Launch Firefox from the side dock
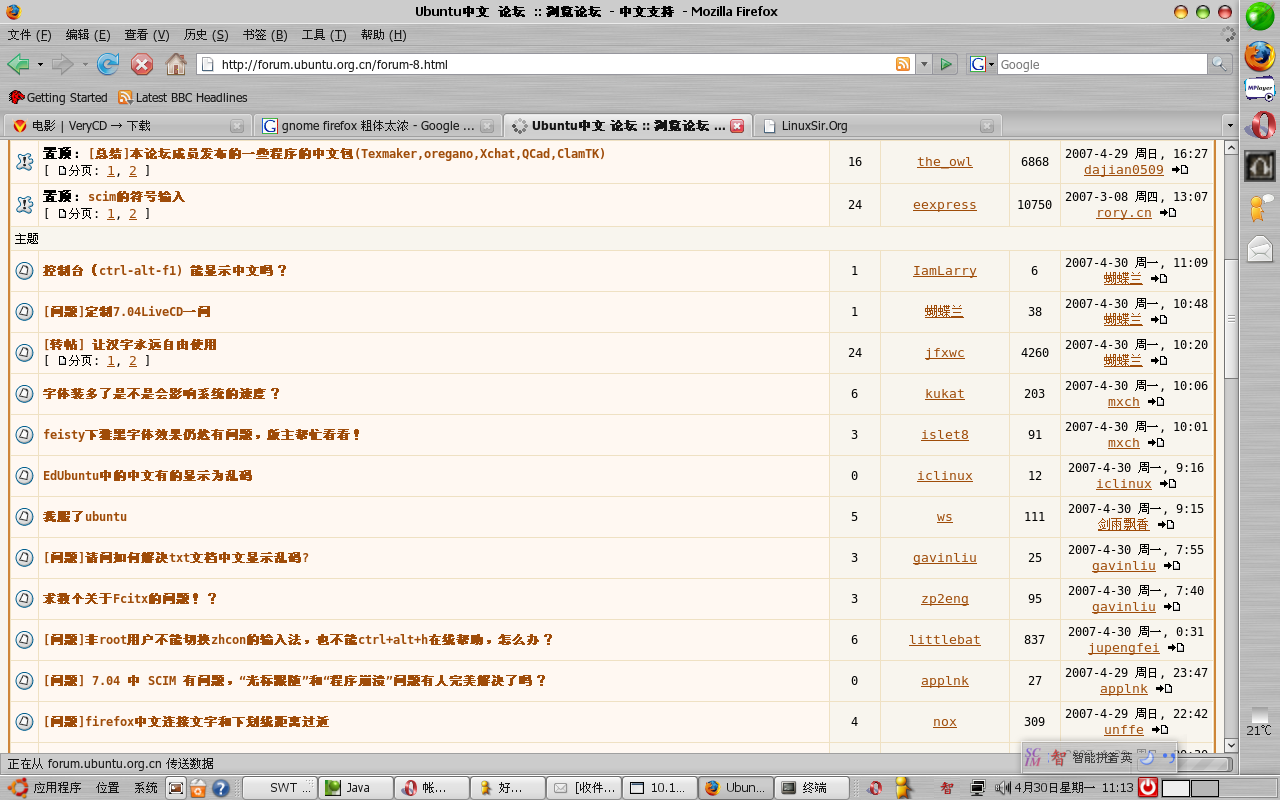This screenshot has height=800, width=1280. click(x=1260, y=55)
